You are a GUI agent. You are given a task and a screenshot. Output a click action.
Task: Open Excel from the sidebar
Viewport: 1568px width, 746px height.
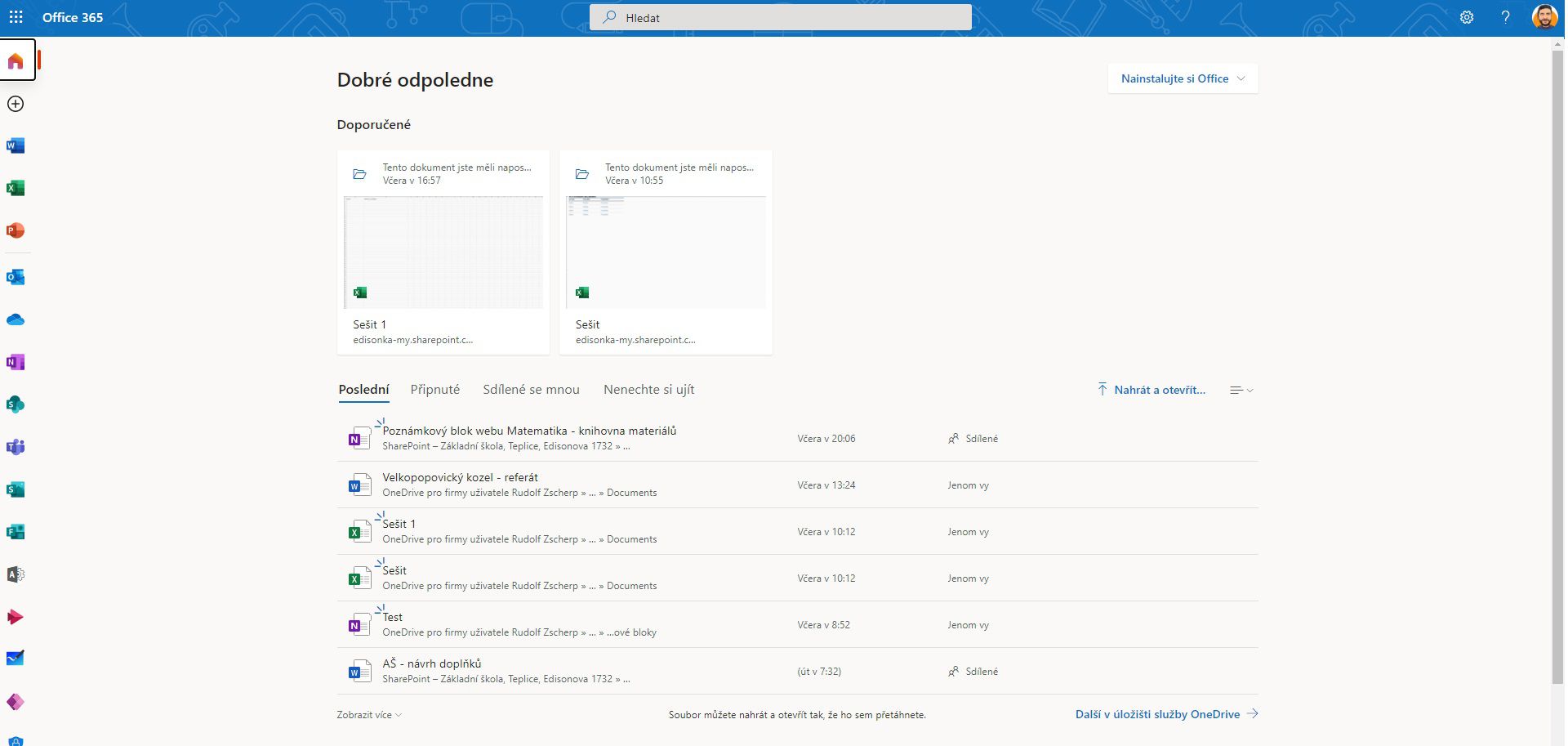tap(16, 188)
